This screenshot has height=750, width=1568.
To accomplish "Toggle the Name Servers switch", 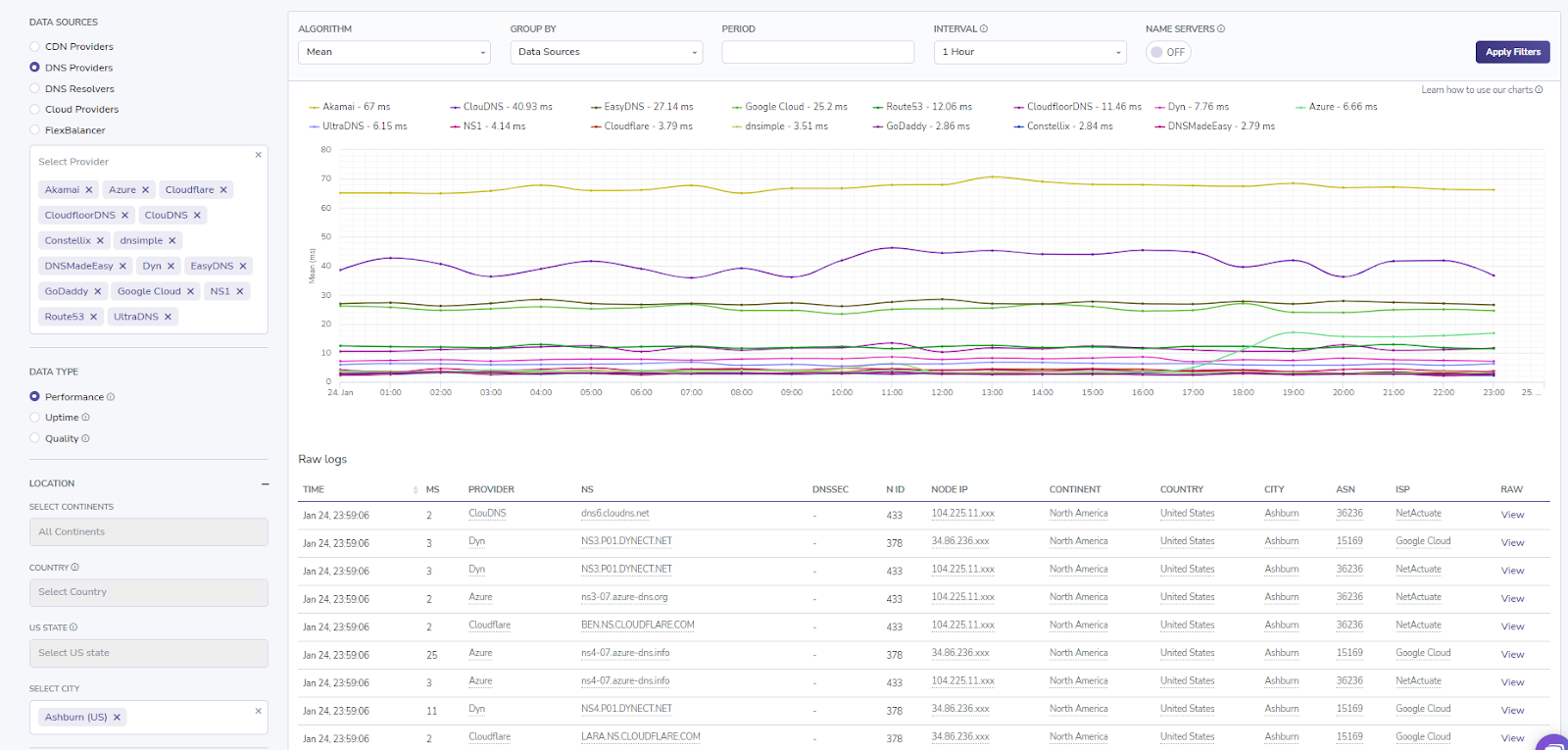I will [1168, 53].
